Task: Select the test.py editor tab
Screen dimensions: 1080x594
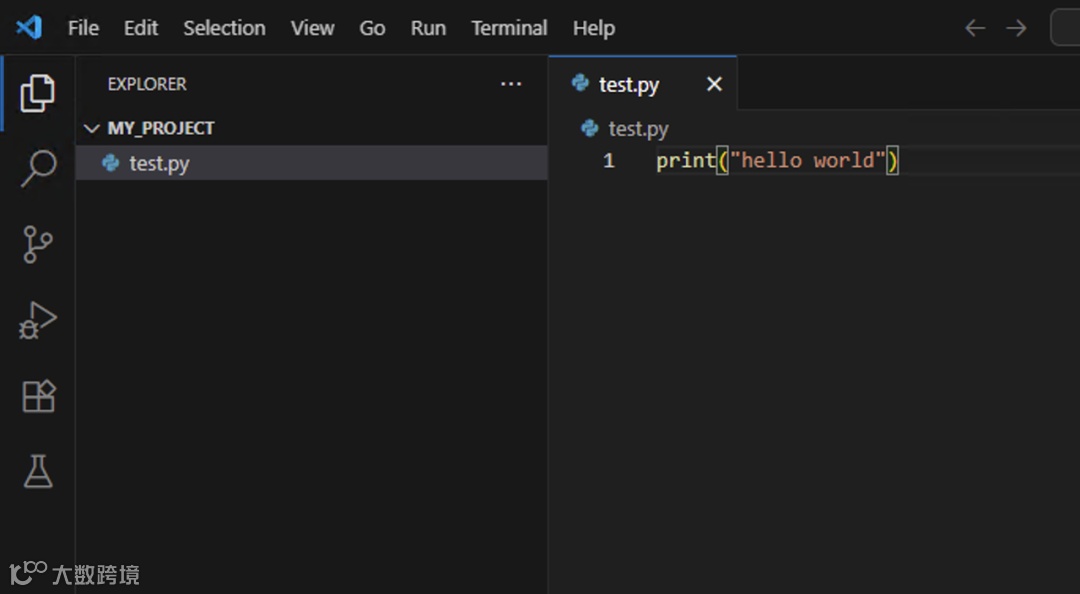Action: pyautogui.click(x=628, y=85)
